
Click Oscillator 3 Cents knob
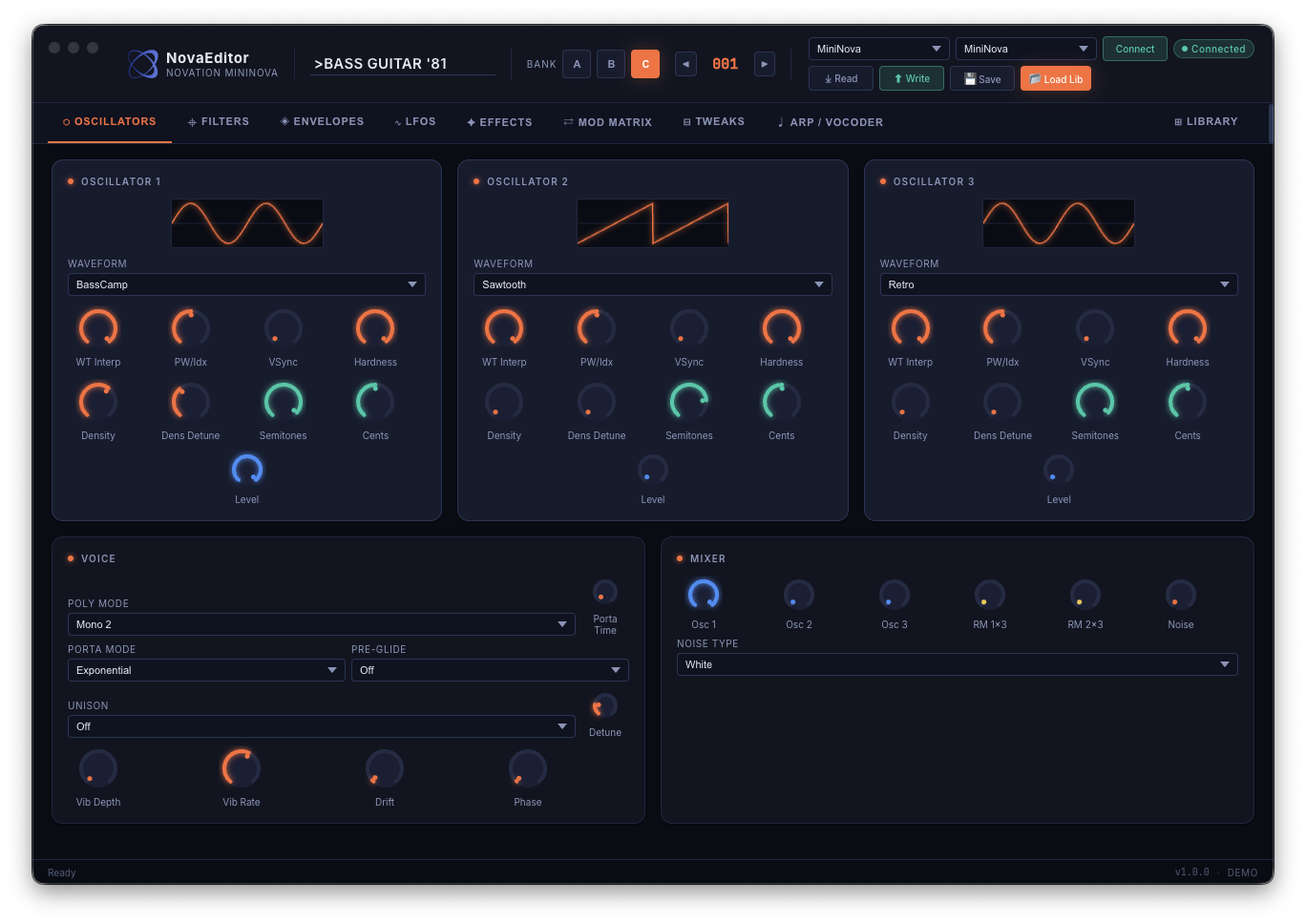pos(1188,402)
